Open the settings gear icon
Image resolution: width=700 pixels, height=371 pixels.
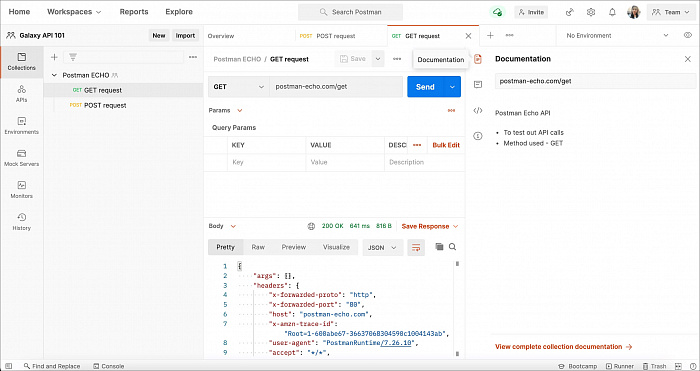[x=591, y=13]
